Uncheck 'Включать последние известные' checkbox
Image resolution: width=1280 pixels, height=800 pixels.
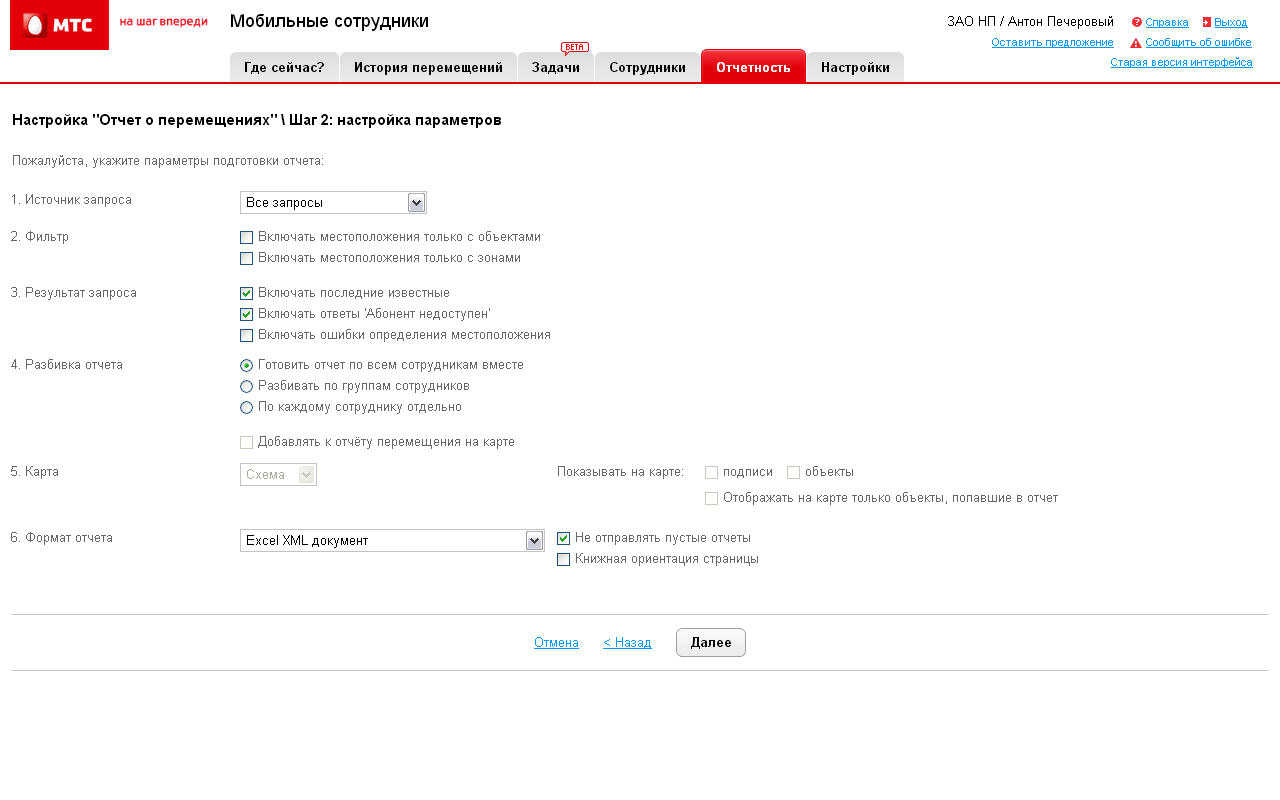247,294
